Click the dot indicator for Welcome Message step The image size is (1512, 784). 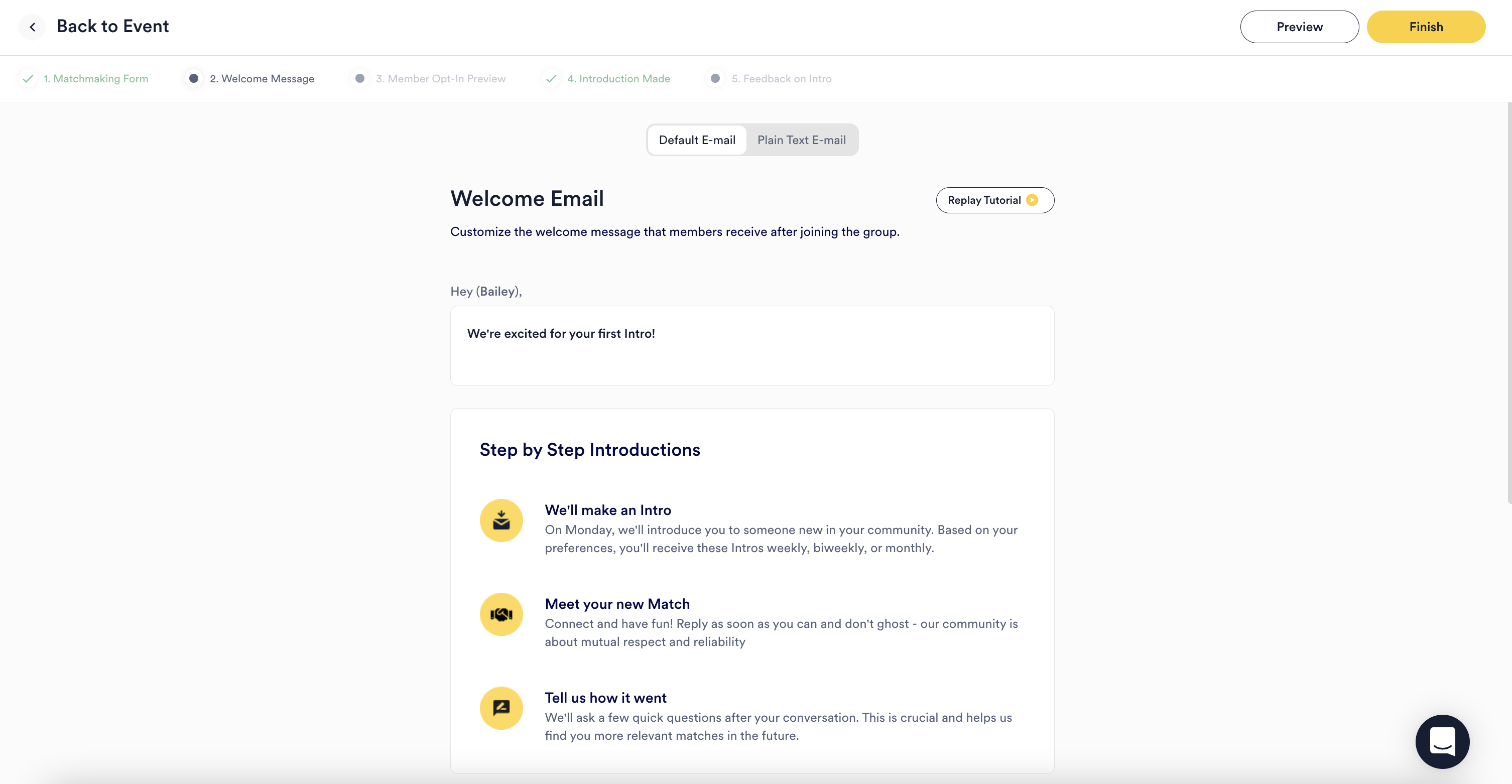coord(193,79)
